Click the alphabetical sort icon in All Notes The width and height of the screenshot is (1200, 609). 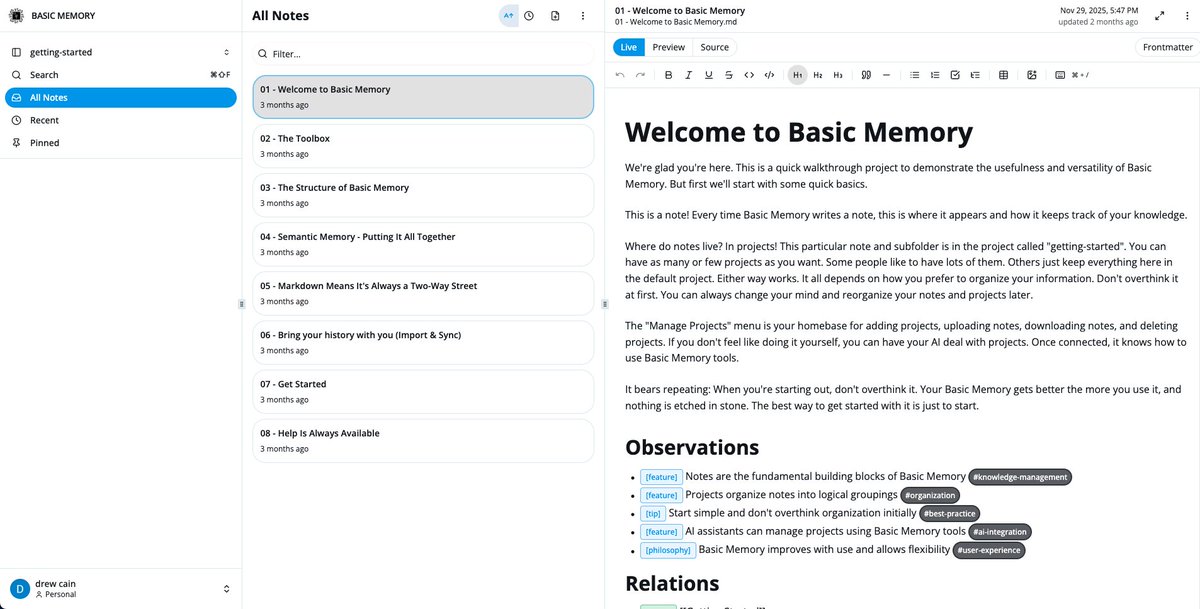coord(509,16)
